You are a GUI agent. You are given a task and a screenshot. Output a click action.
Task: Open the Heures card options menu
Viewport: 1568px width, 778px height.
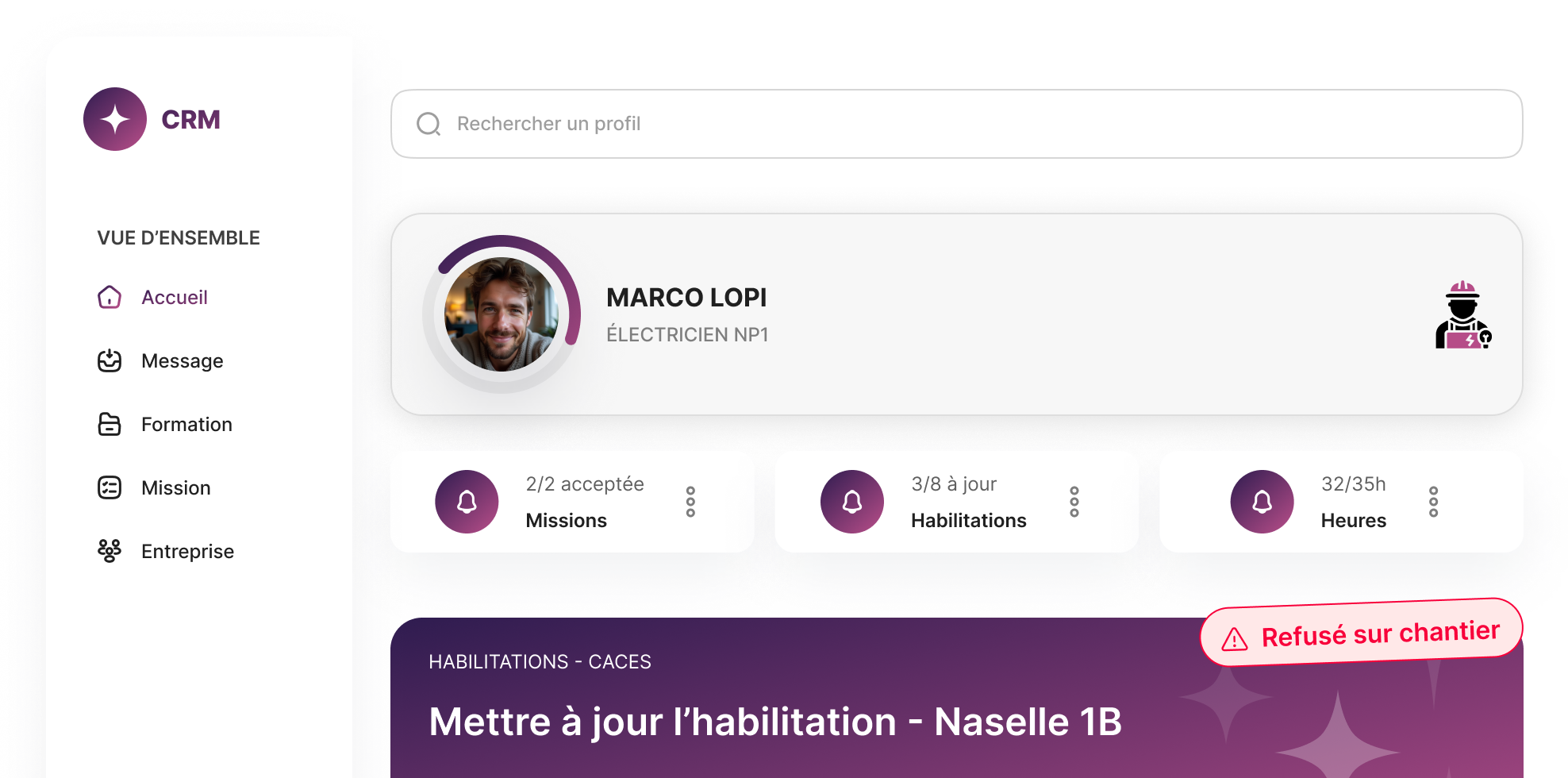1433,502
